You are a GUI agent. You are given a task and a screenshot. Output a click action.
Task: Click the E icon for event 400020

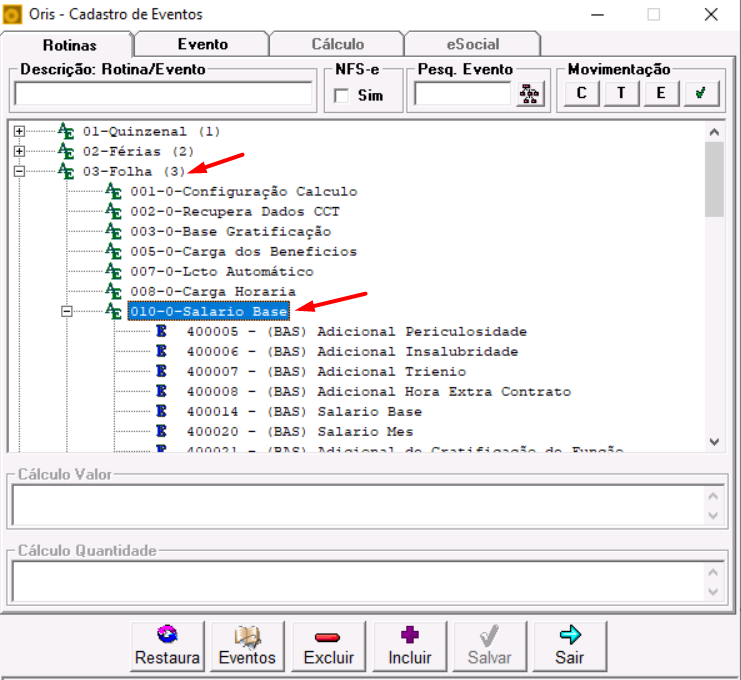pos(161,431)
